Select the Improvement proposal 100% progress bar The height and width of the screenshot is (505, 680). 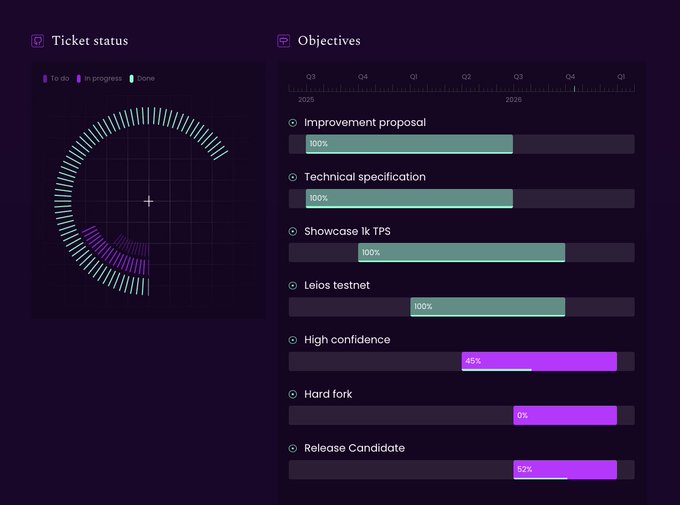409,144
